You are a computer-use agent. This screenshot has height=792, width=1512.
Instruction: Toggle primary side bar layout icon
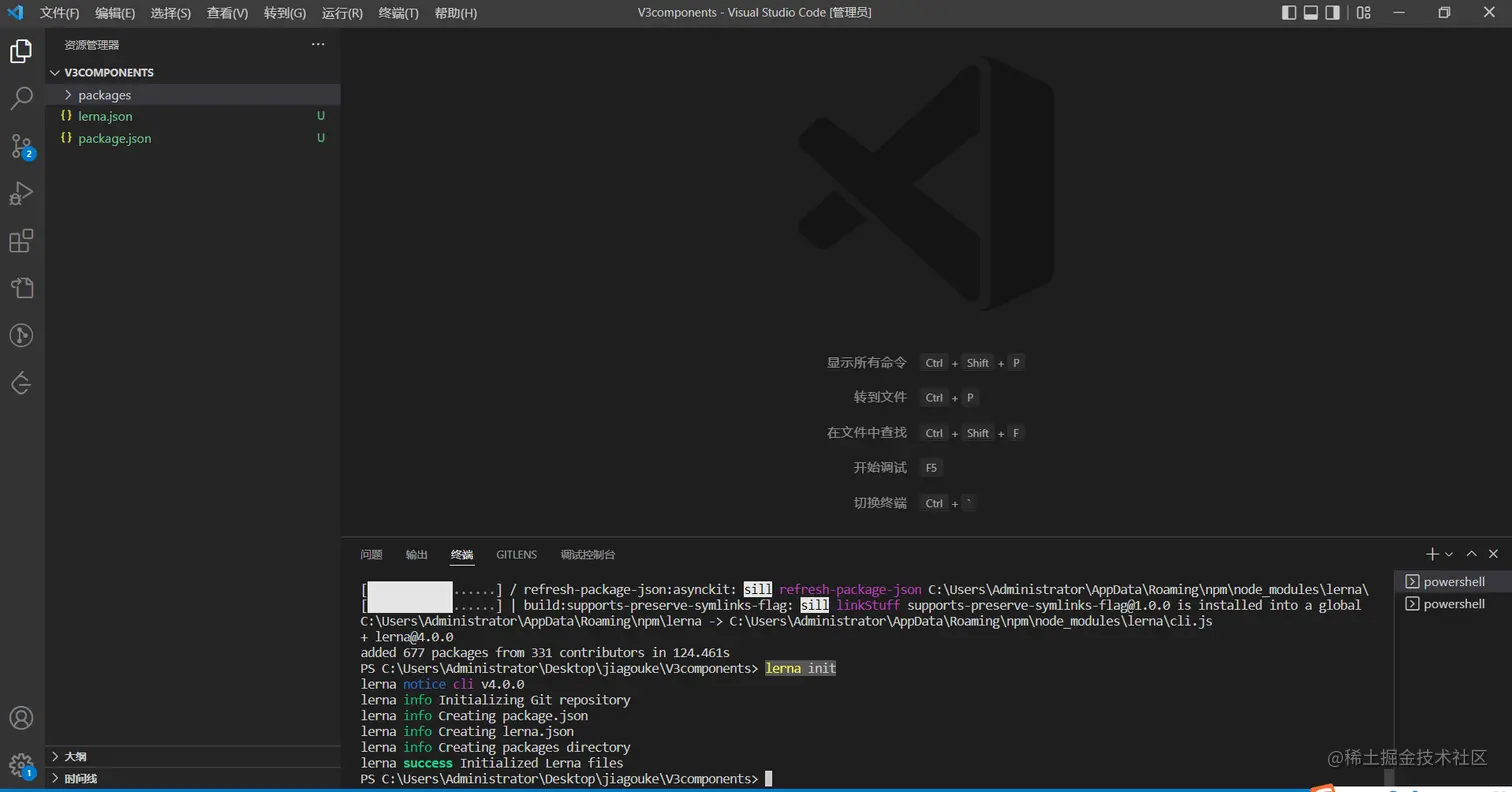1288,13
